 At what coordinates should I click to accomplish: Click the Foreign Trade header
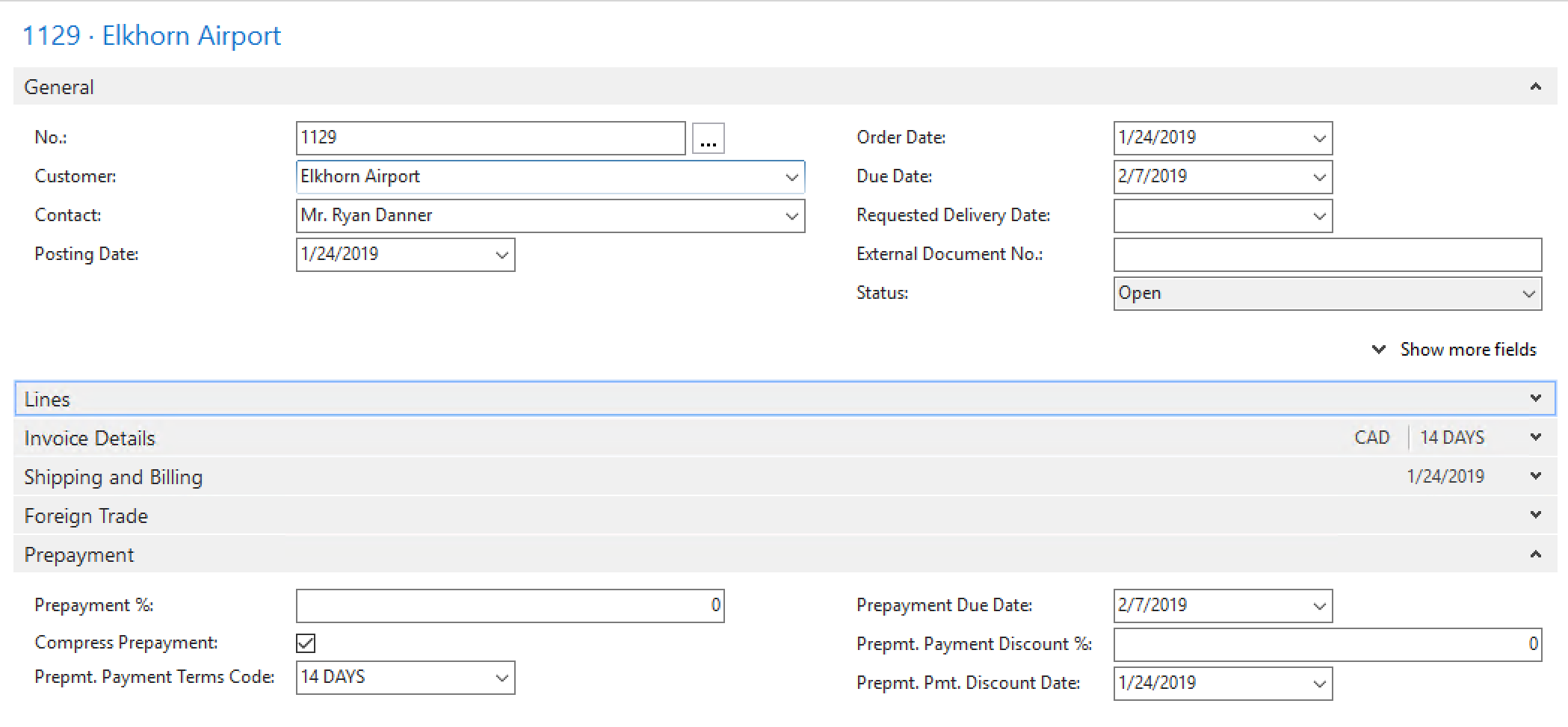tap(86, 516)
